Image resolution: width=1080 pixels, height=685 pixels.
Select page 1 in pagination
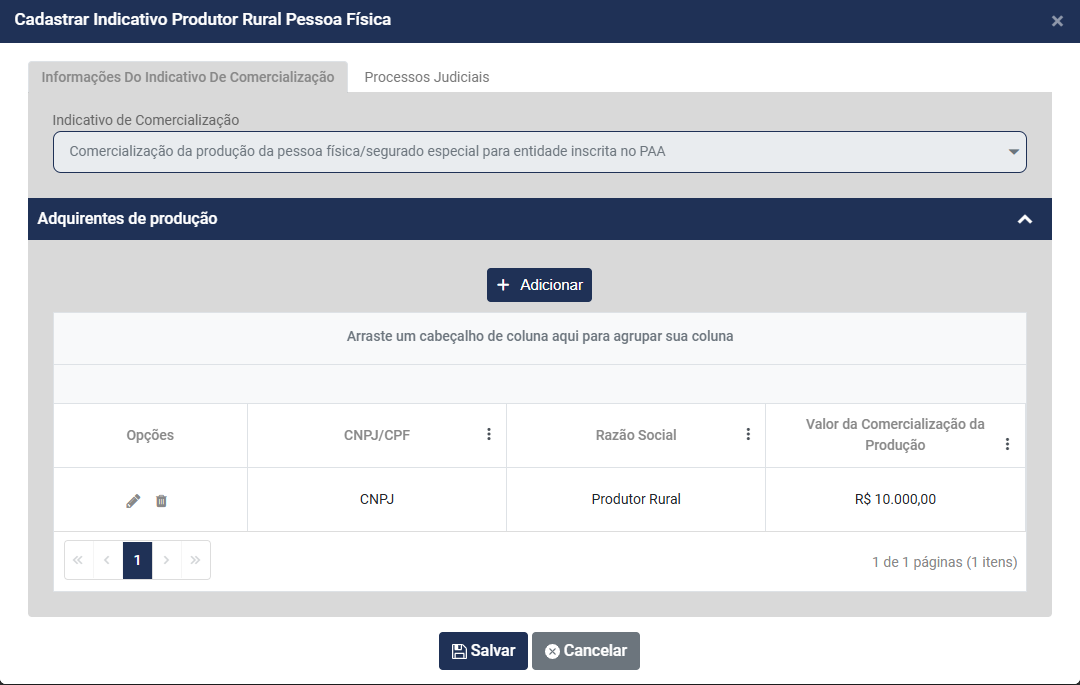click(x=137, y=561)
